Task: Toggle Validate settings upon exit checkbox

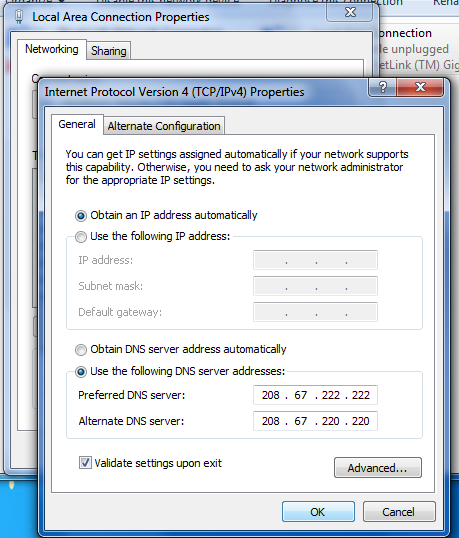Action: point(85,463)
